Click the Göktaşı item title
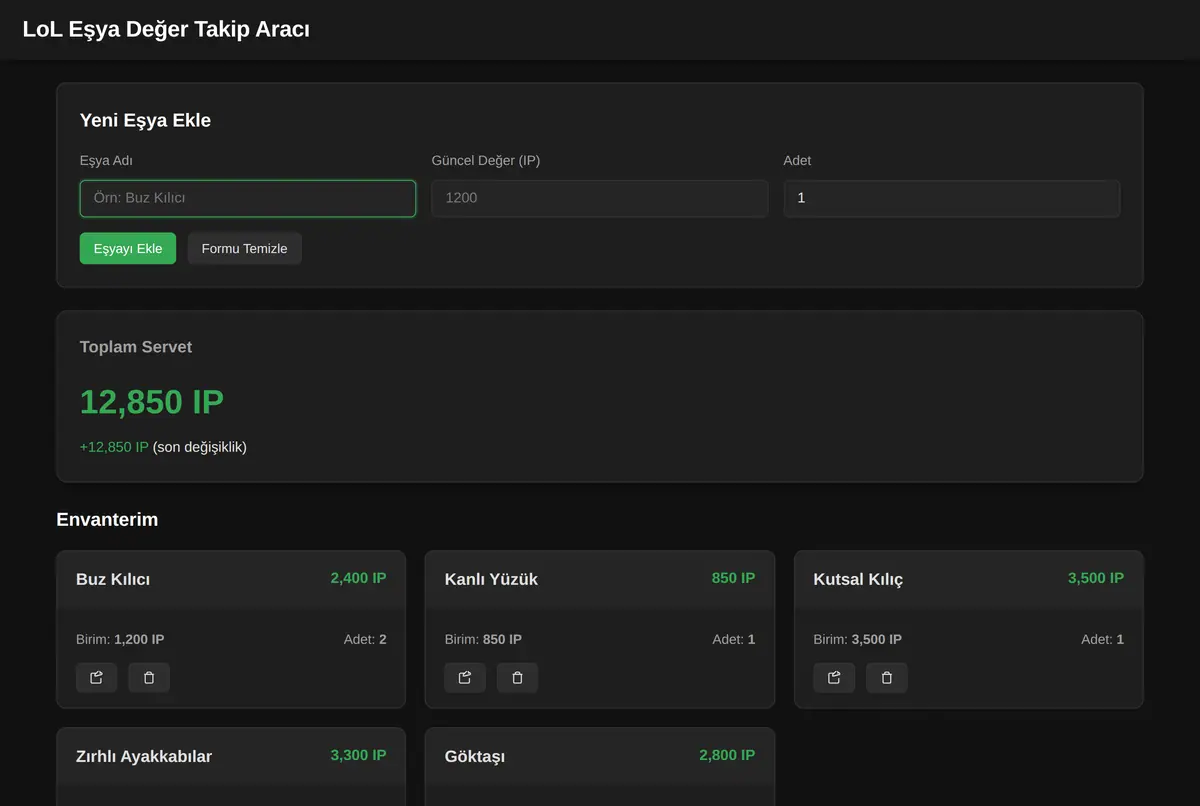 pyautogui.click(x=475, y=756)
